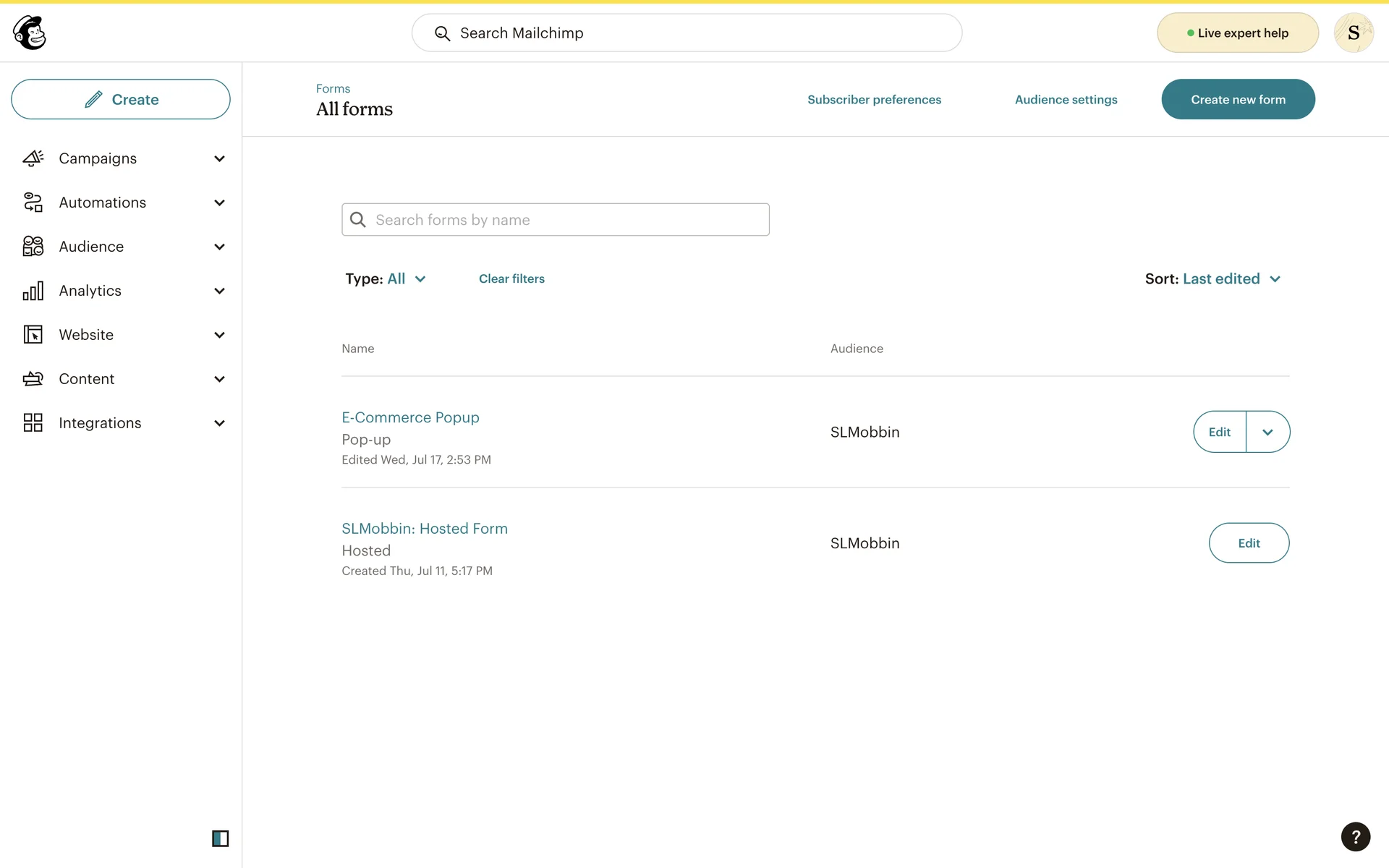Open E-Commerce Popup edit options arrow

1267,432
